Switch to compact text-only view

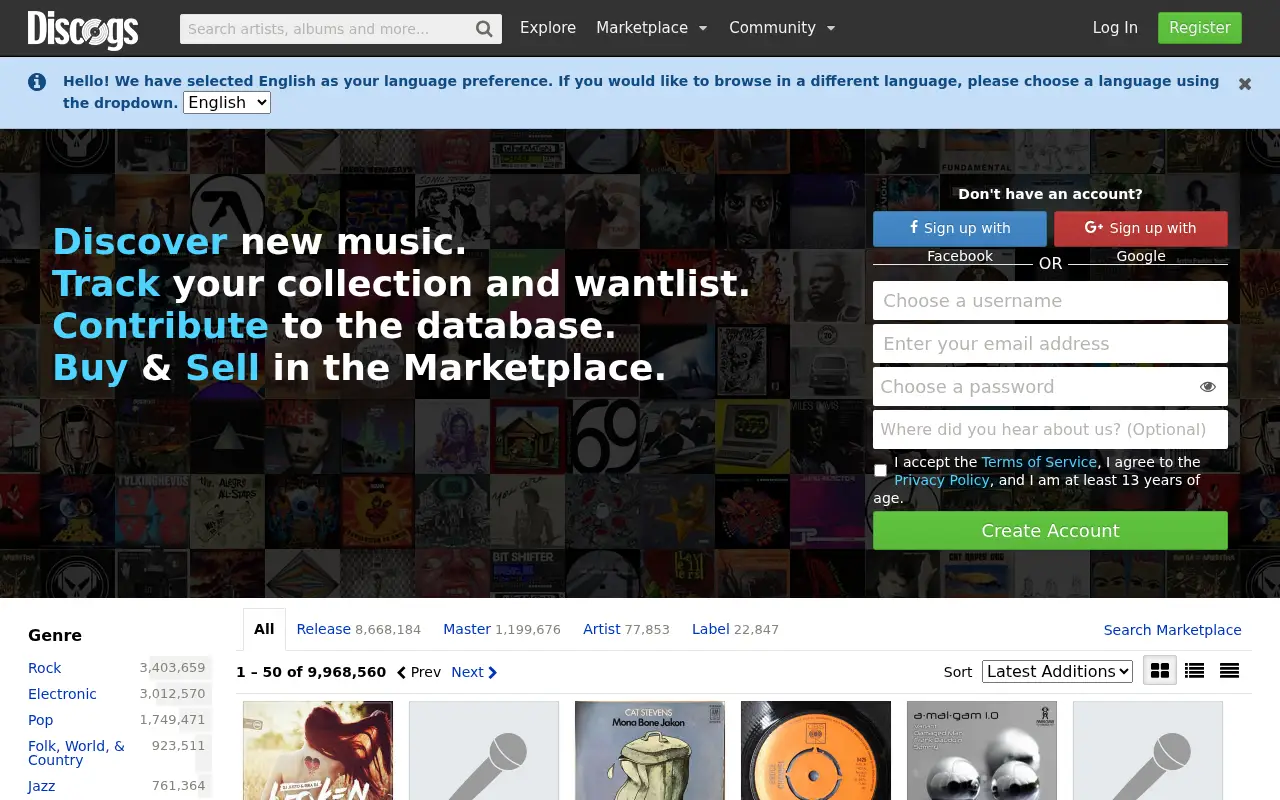coord(1229,671)
